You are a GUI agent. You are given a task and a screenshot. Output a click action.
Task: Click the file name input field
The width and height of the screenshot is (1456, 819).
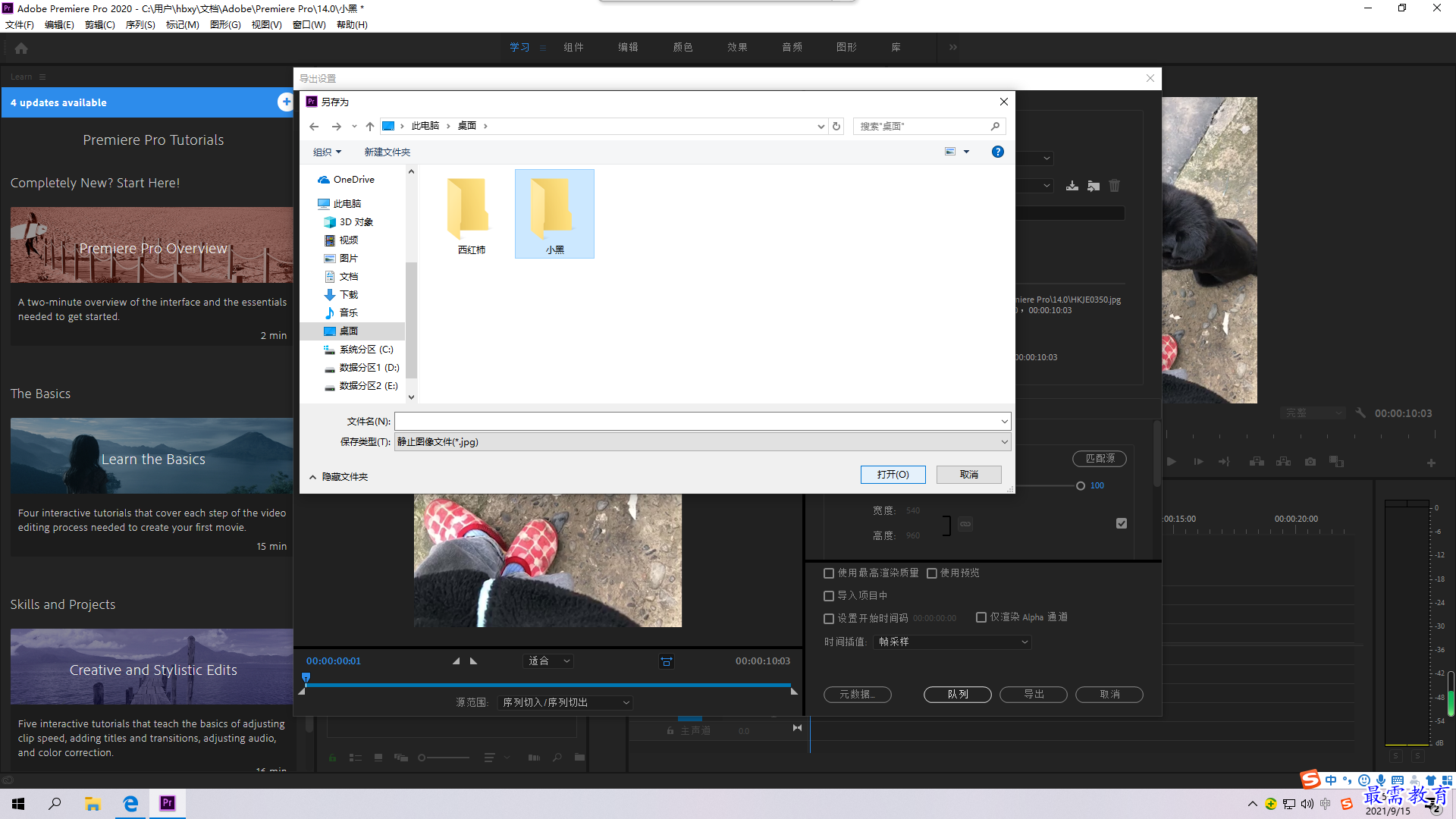tap(696, 422)
